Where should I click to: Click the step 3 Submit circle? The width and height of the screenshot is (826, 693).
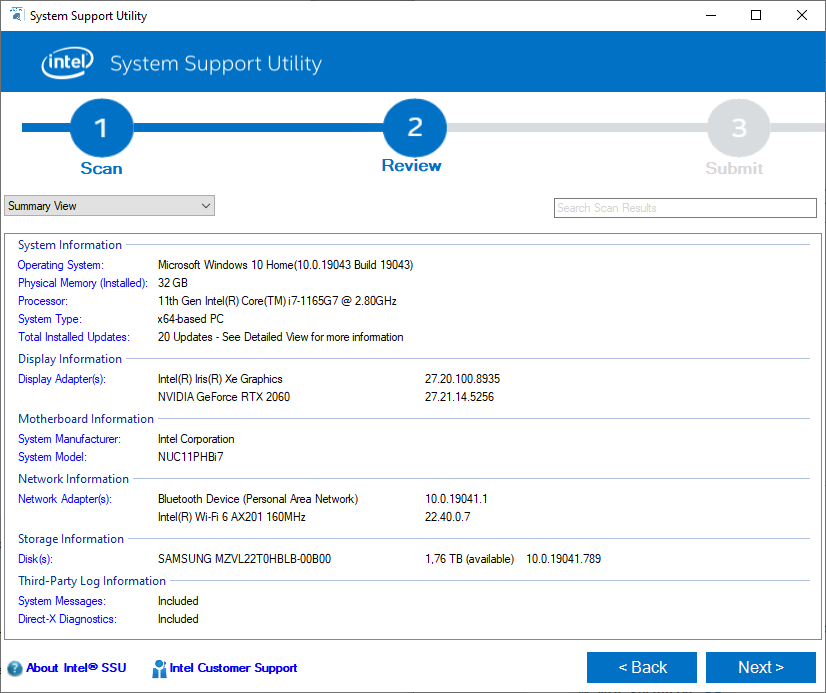(x=739, y=127)
